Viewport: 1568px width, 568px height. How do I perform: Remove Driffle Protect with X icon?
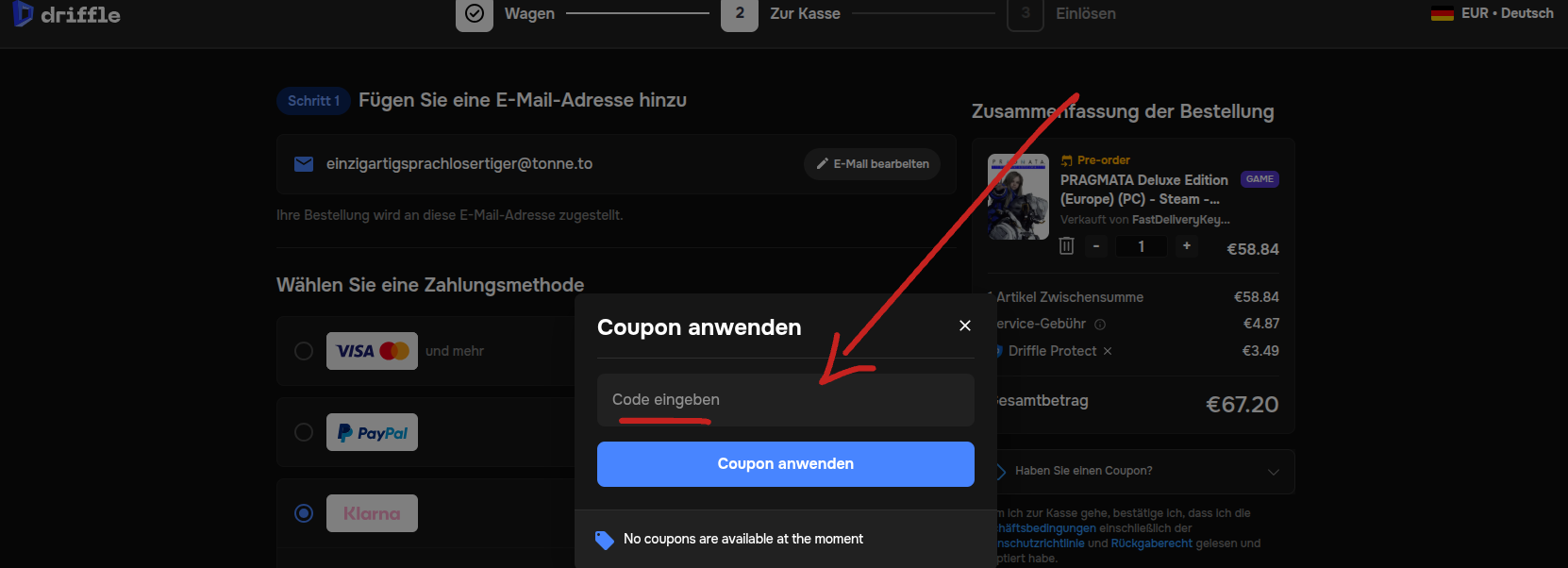[1108, 351]
